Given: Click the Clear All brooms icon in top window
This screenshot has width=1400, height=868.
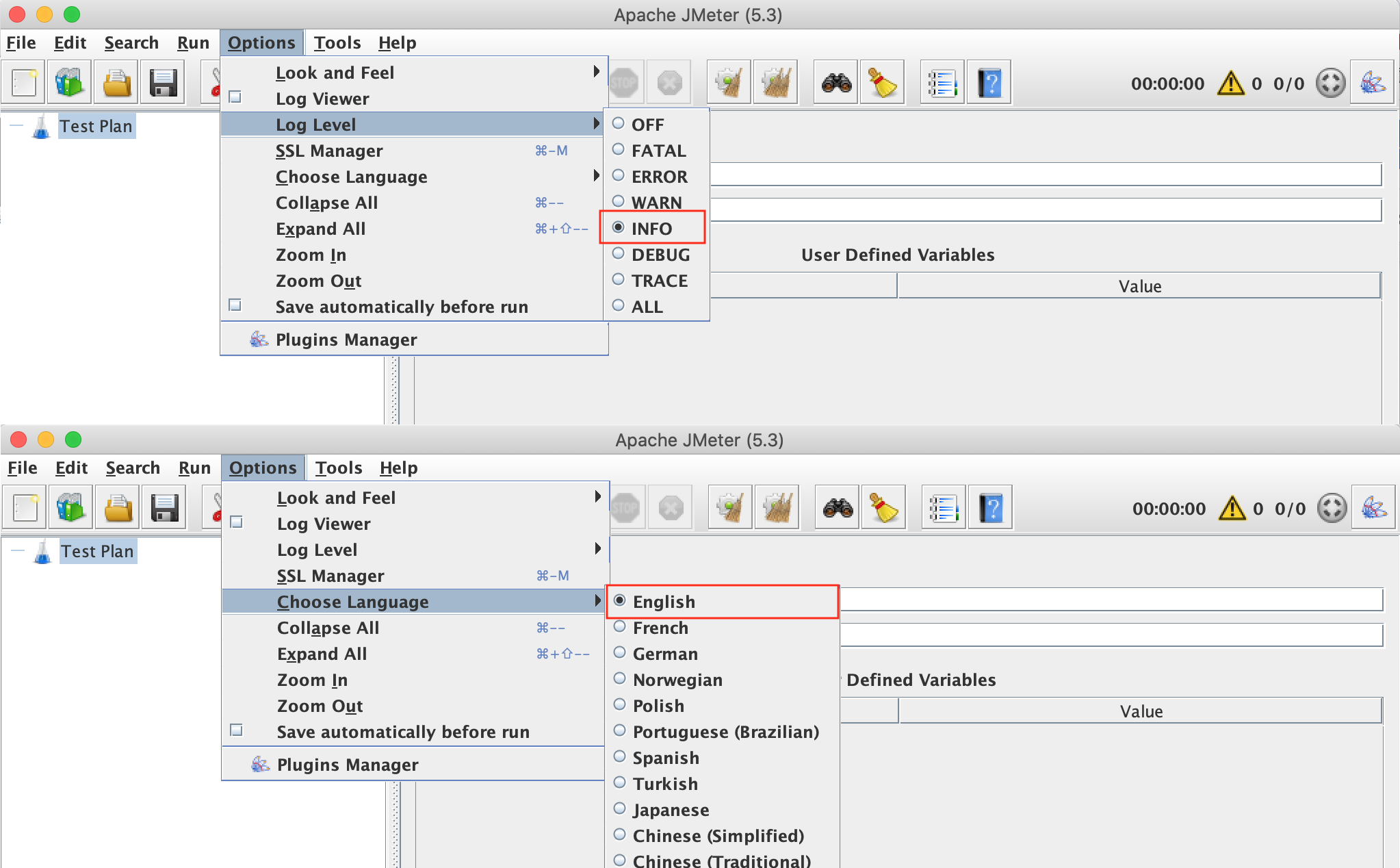Looking at the screenshot, I should (x=776, y=83).
